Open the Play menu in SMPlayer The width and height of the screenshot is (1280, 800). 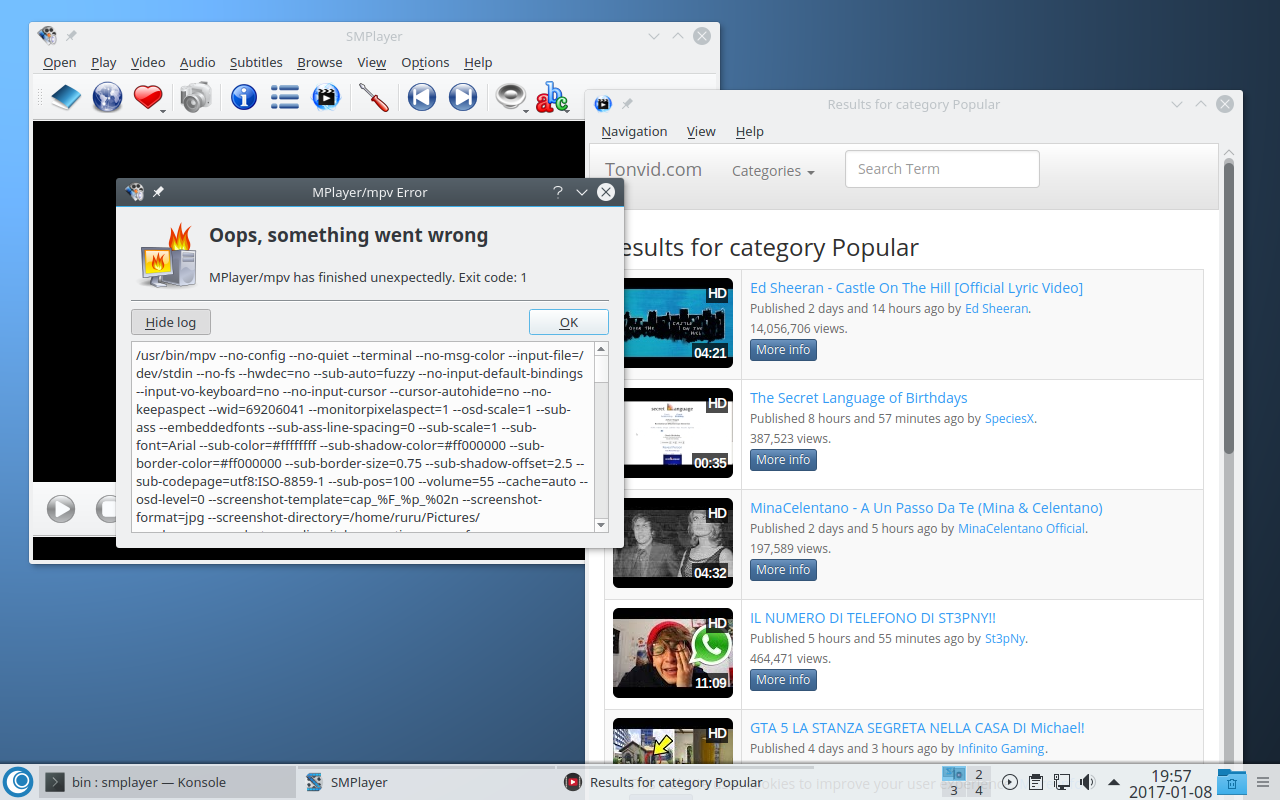coord(104,62)
